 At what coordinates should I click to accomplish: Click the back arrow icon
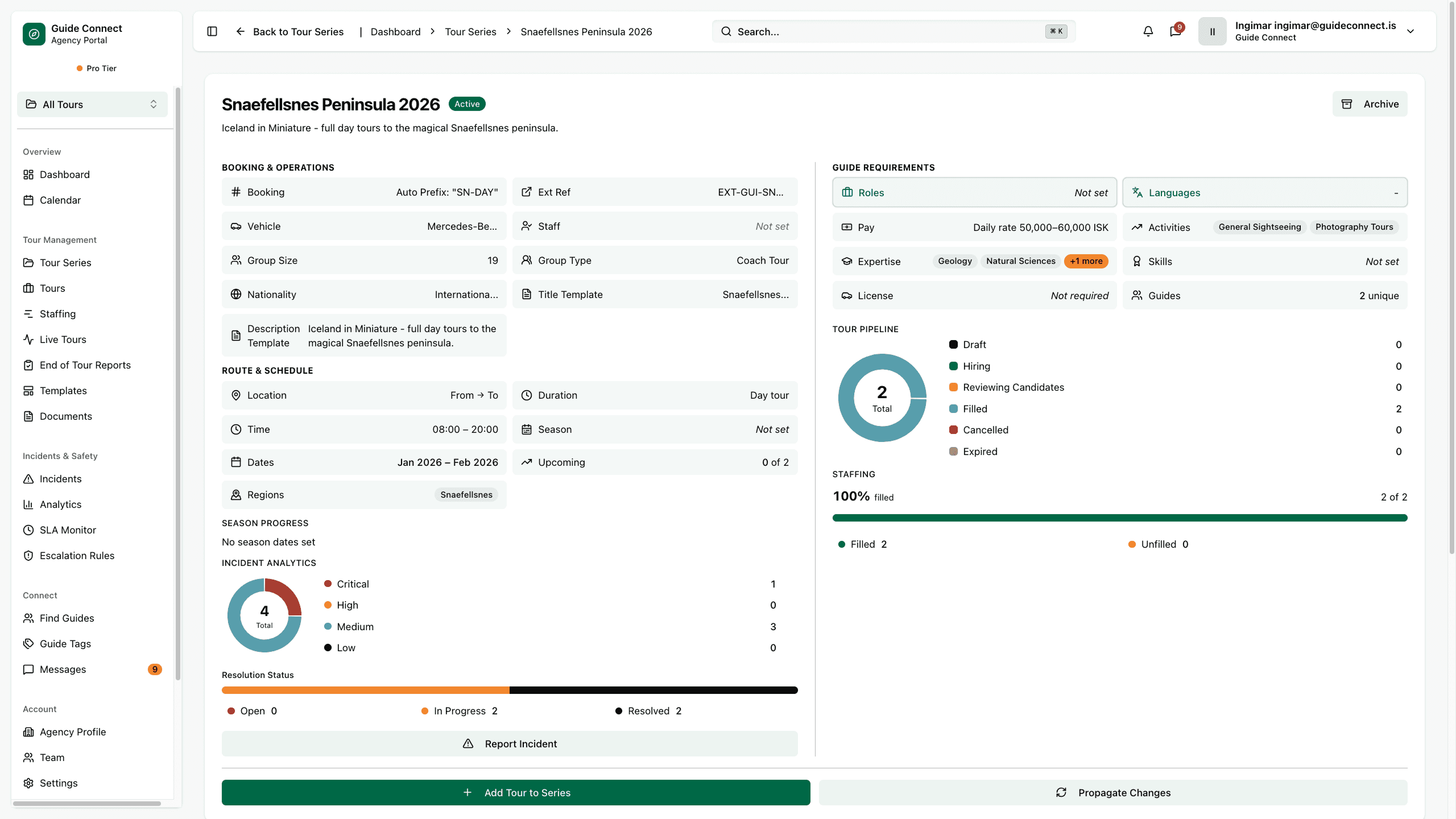click(x=241, y=31)
